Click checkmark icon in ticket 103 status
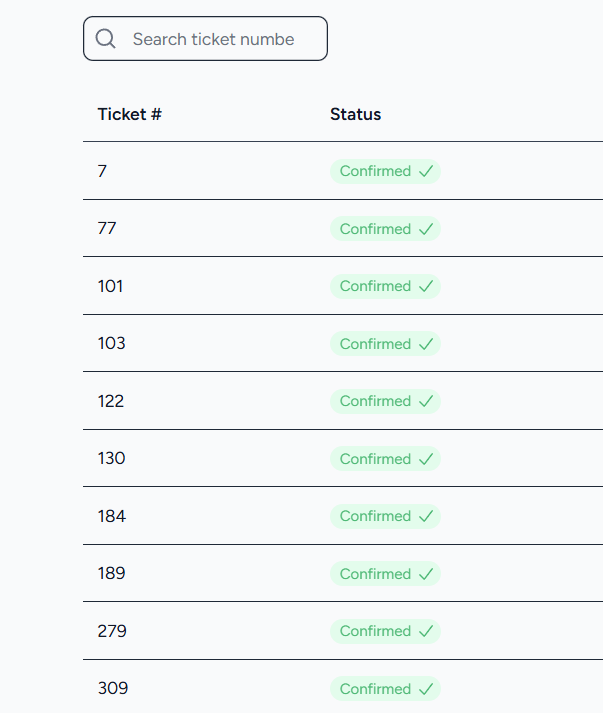 pyautogui.click(x=426, y=344)
